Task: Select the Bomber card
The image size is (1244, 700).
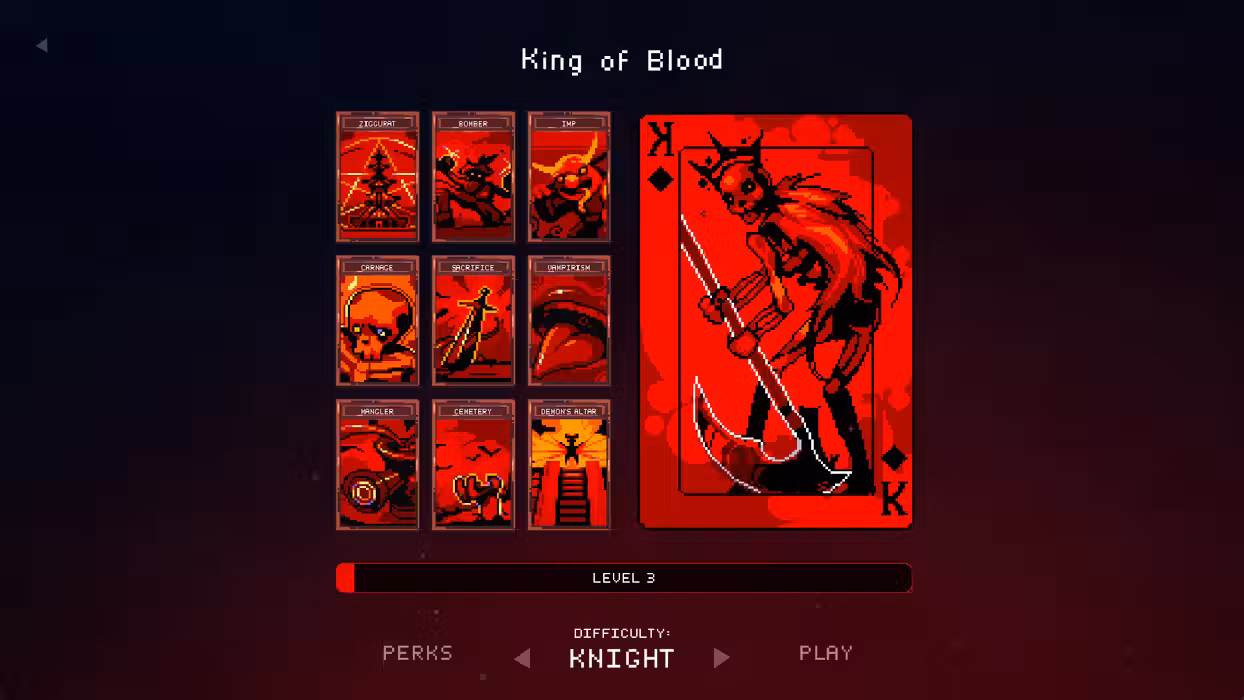Action: 473,177
